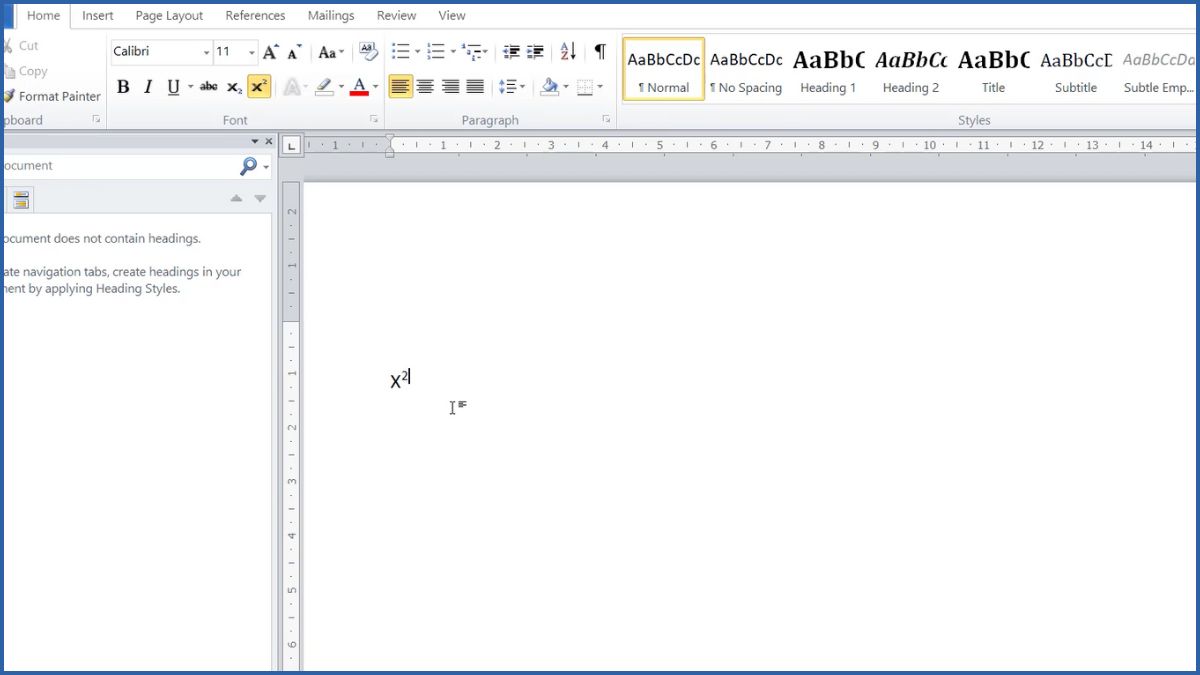1200x675 pixels.
Task: Click Format Painter button
Action: 52,96
